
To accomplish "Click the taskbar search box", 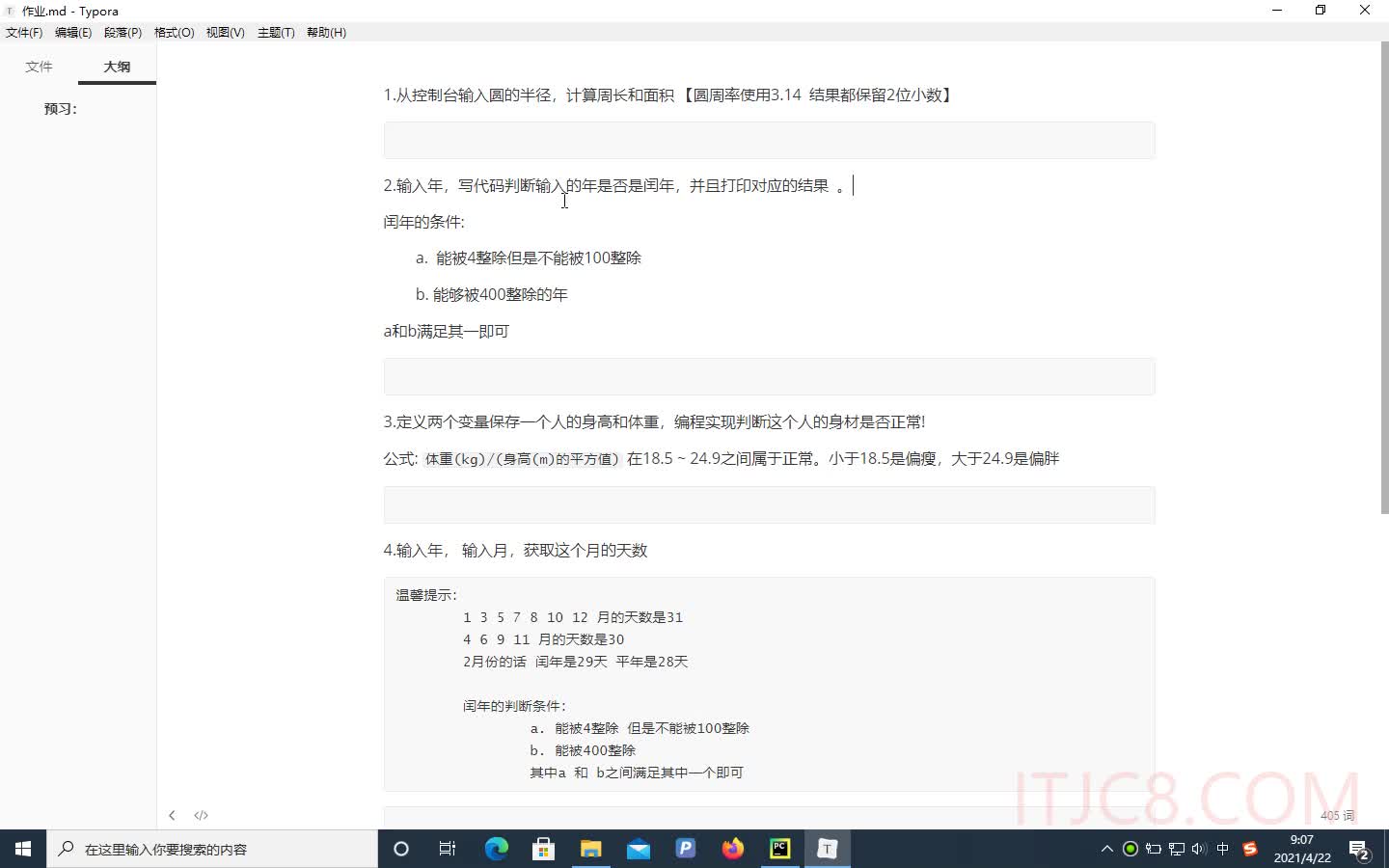I will [212, 849].
